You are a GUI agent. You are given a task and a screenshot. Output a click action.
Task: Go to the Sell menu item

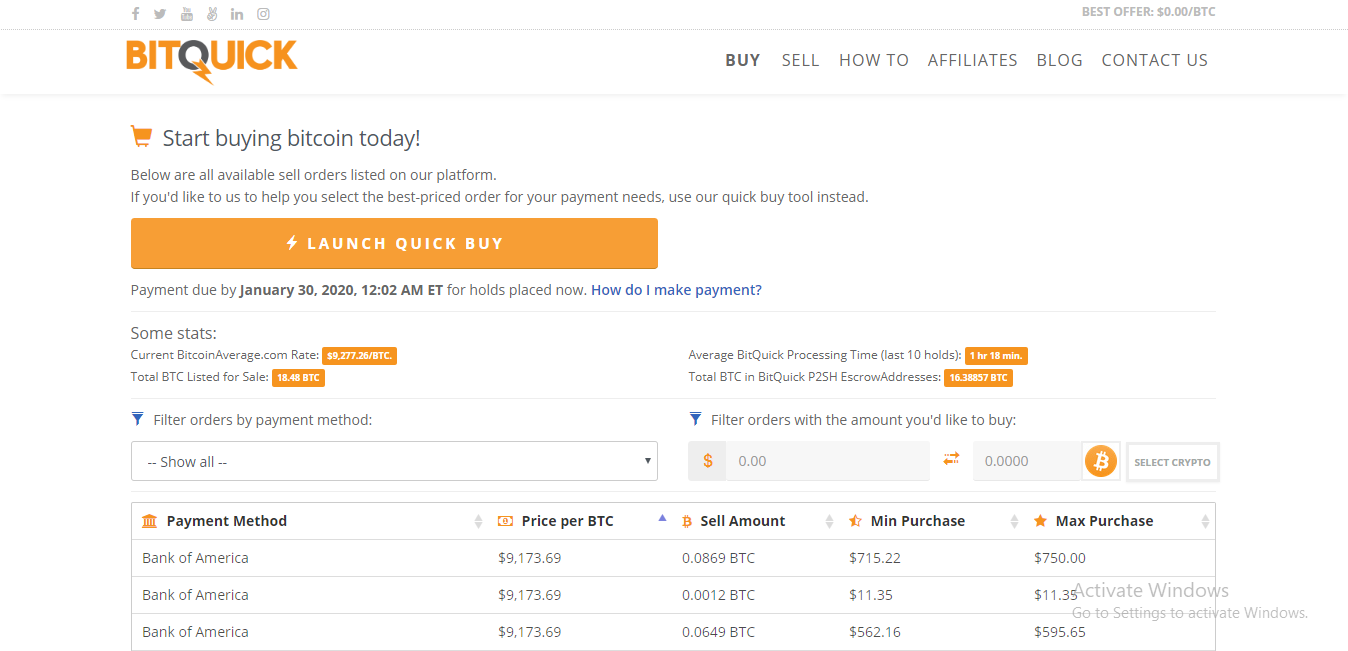pos(800,60)
